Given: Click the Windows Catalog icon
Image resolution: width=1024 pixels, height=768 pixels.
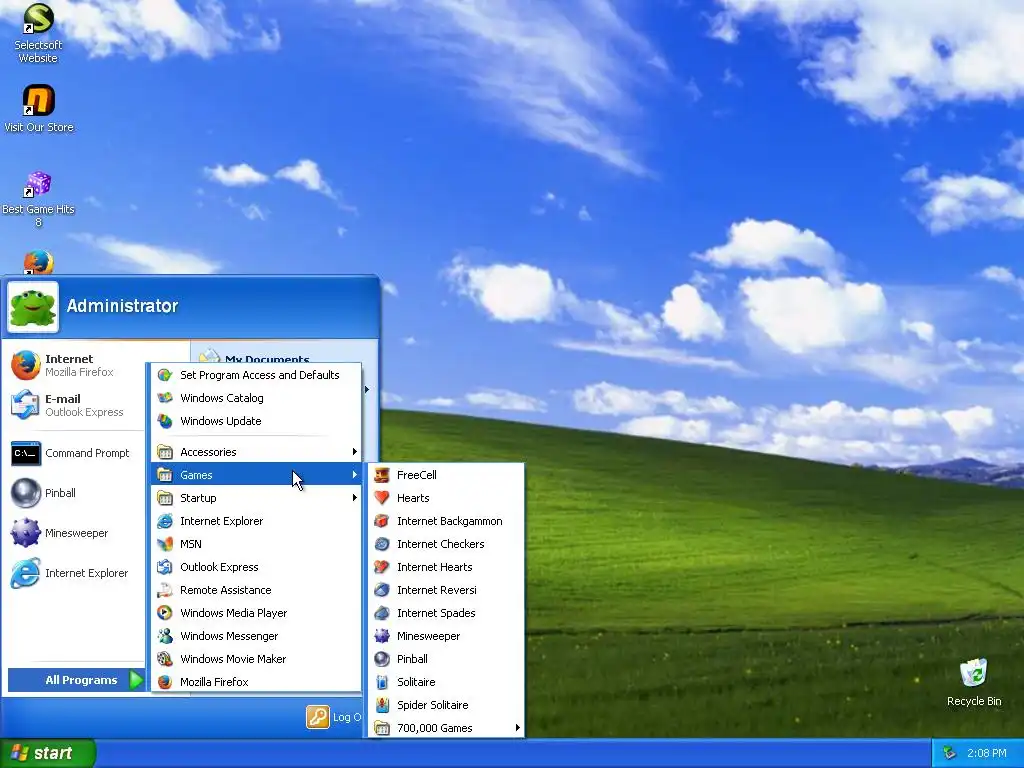Looking at the screenshot, I should click(165, 398).
